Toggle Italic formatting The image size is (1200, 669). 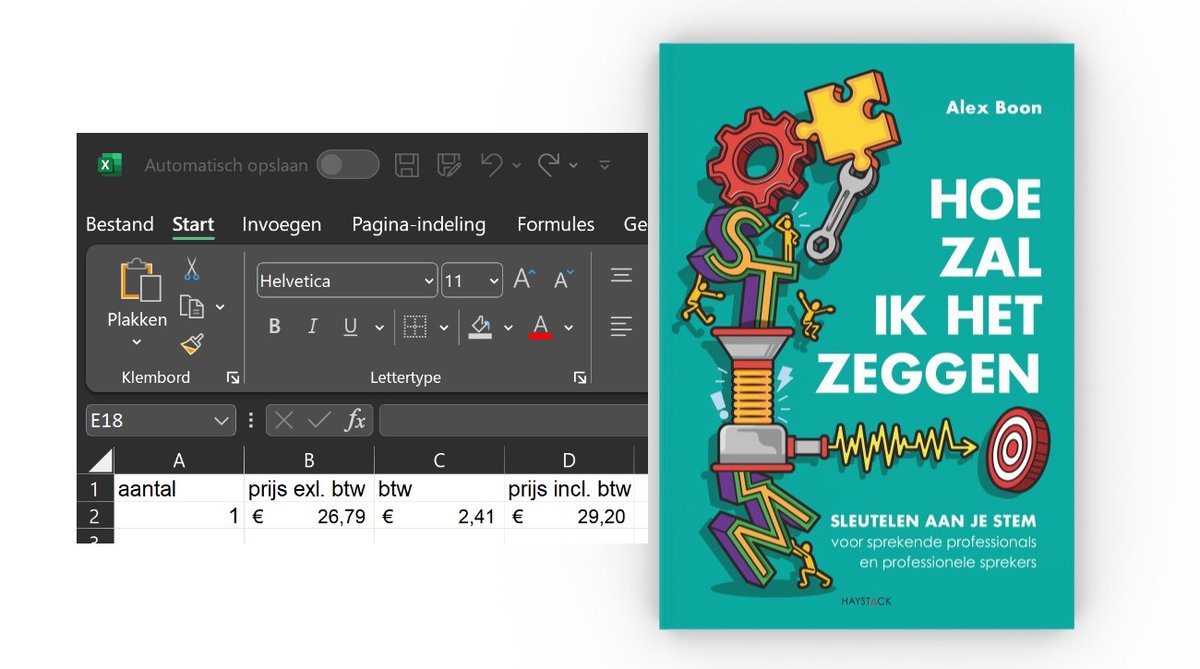coord(312,326)
